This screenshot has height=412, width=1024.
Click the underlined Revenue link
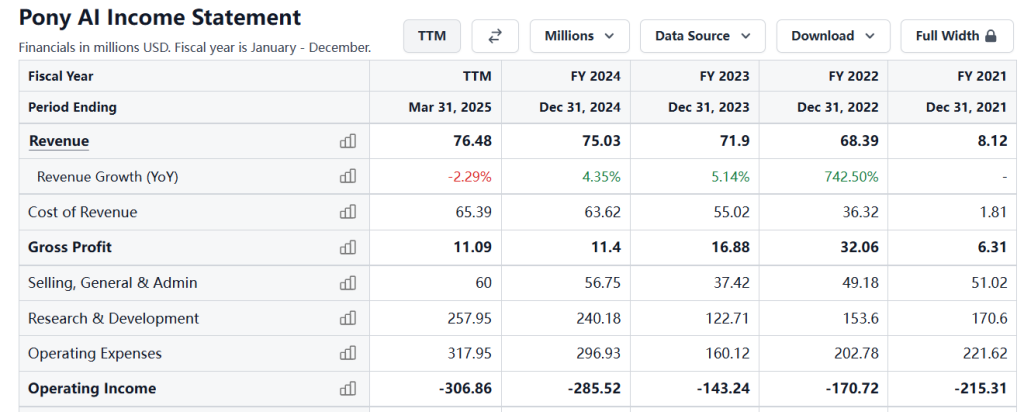click(59, 141)
